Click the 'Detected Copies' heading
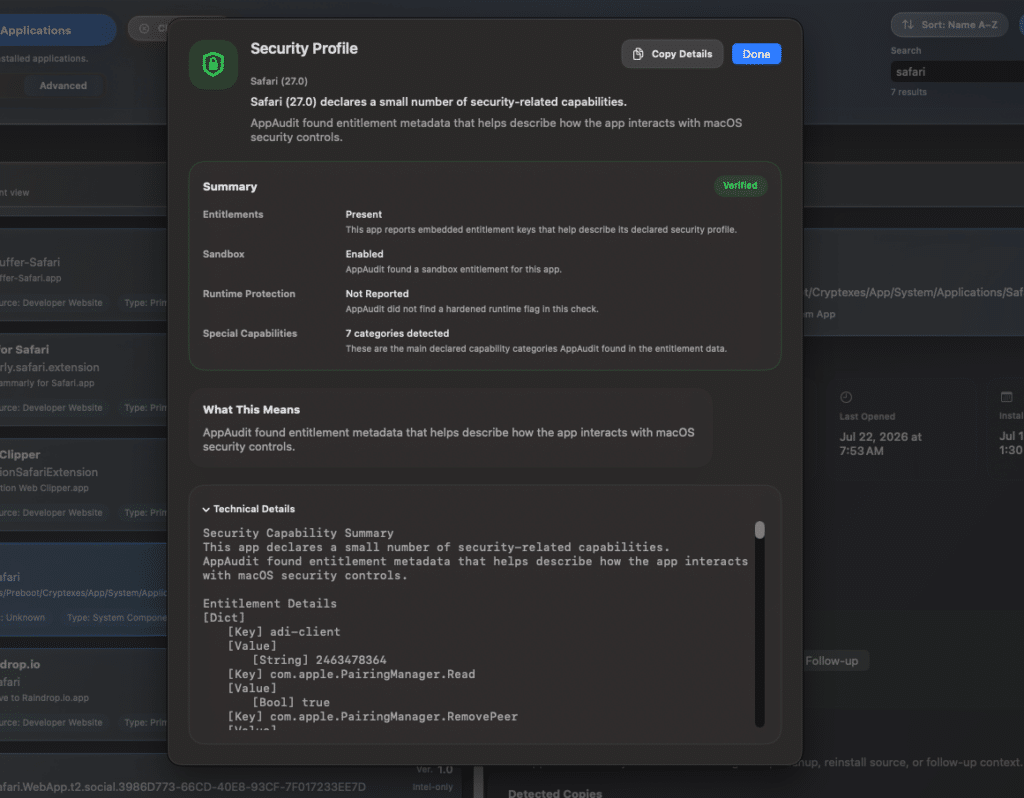The width and height of the screenshot is (1024, 798). pos(555,793)
